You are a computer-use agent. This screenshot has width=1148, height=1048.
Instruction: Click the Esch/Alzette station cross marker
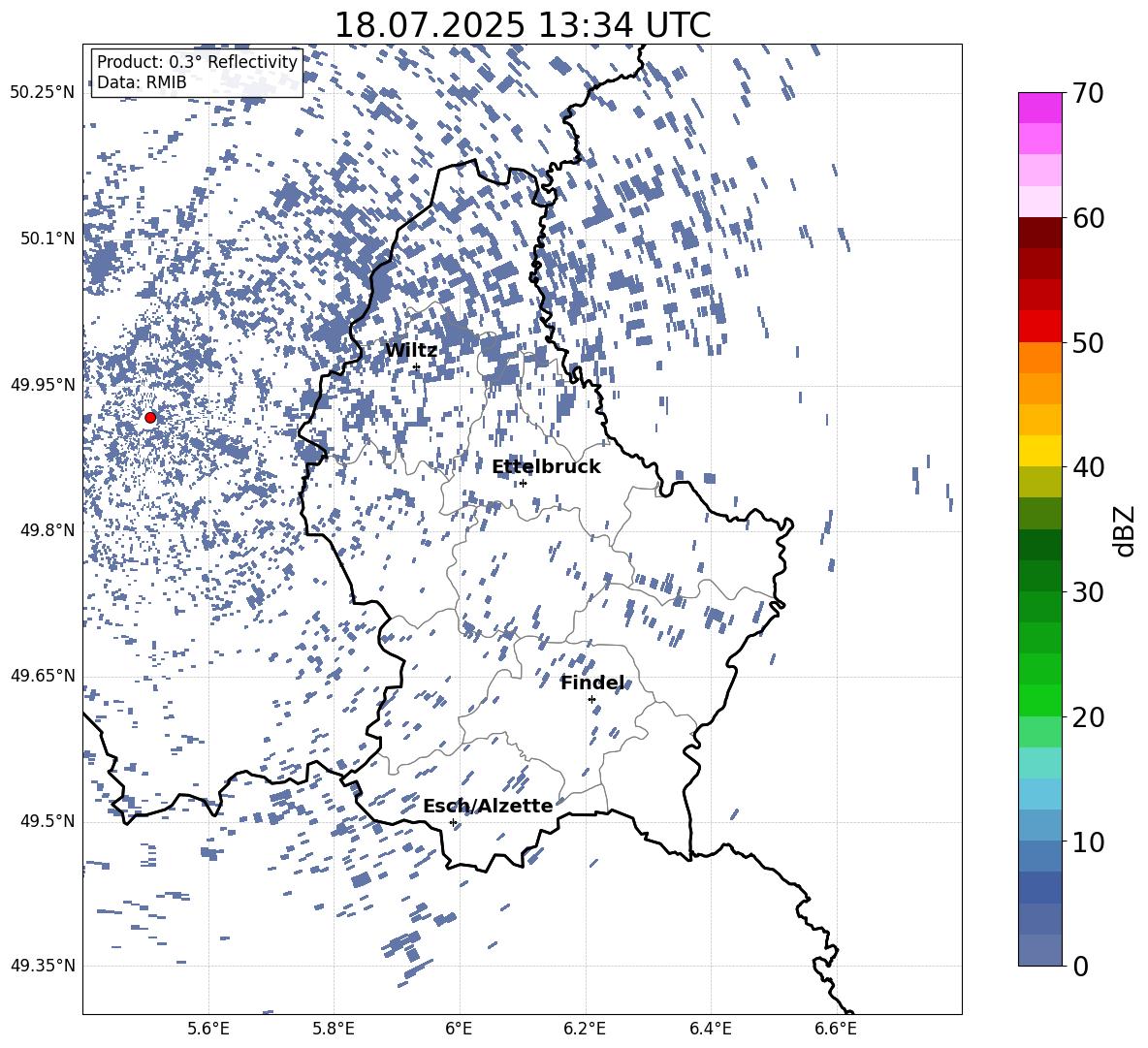(x=453, y=822)
